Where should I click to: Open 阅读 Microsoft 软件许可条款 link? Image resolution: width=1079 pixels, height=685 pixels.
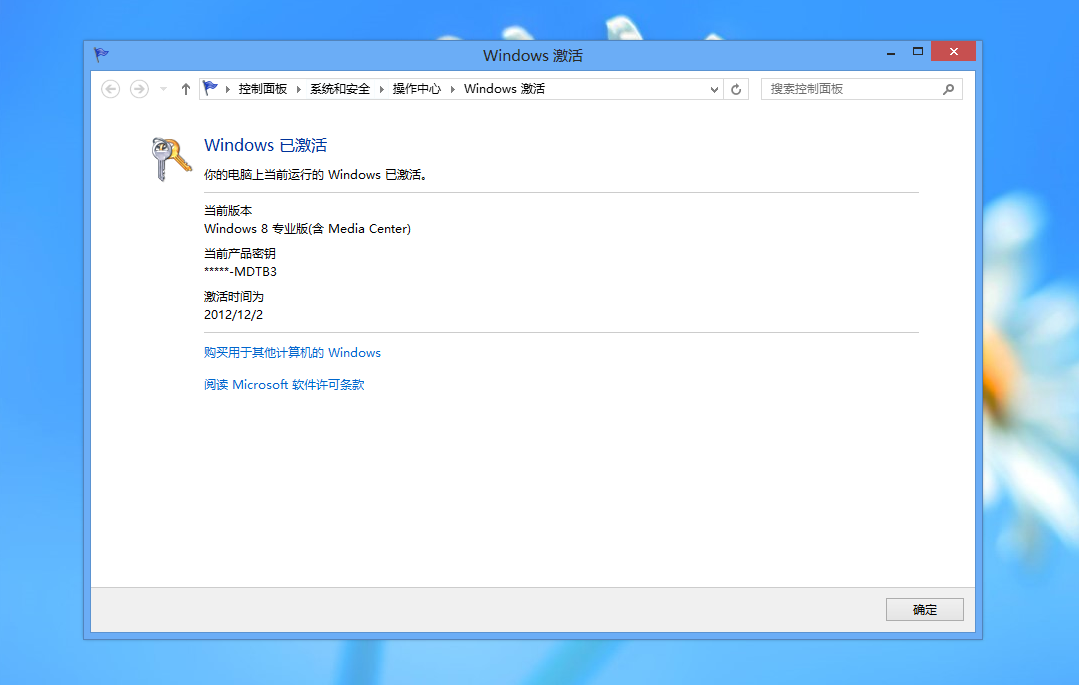pyautogui.click(x=284, y=385)
